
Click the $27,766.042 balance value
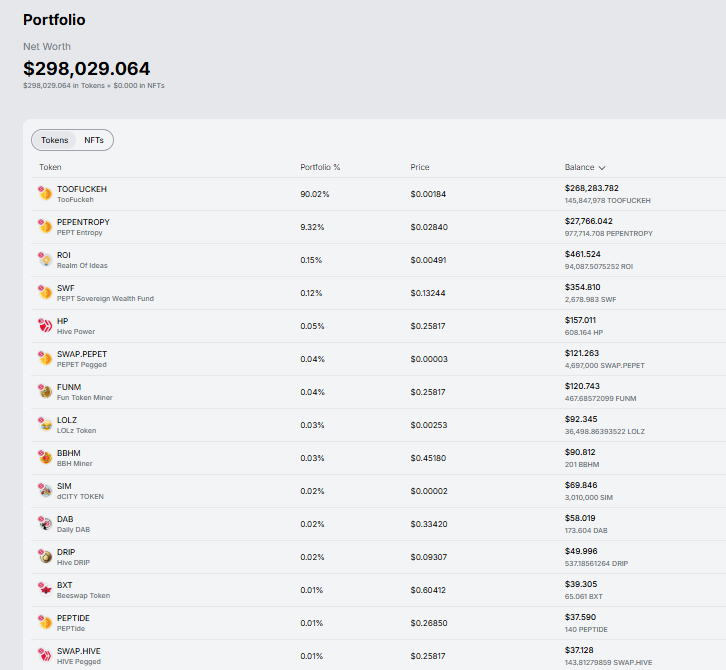pyautogui.click(x=588, y=221)
